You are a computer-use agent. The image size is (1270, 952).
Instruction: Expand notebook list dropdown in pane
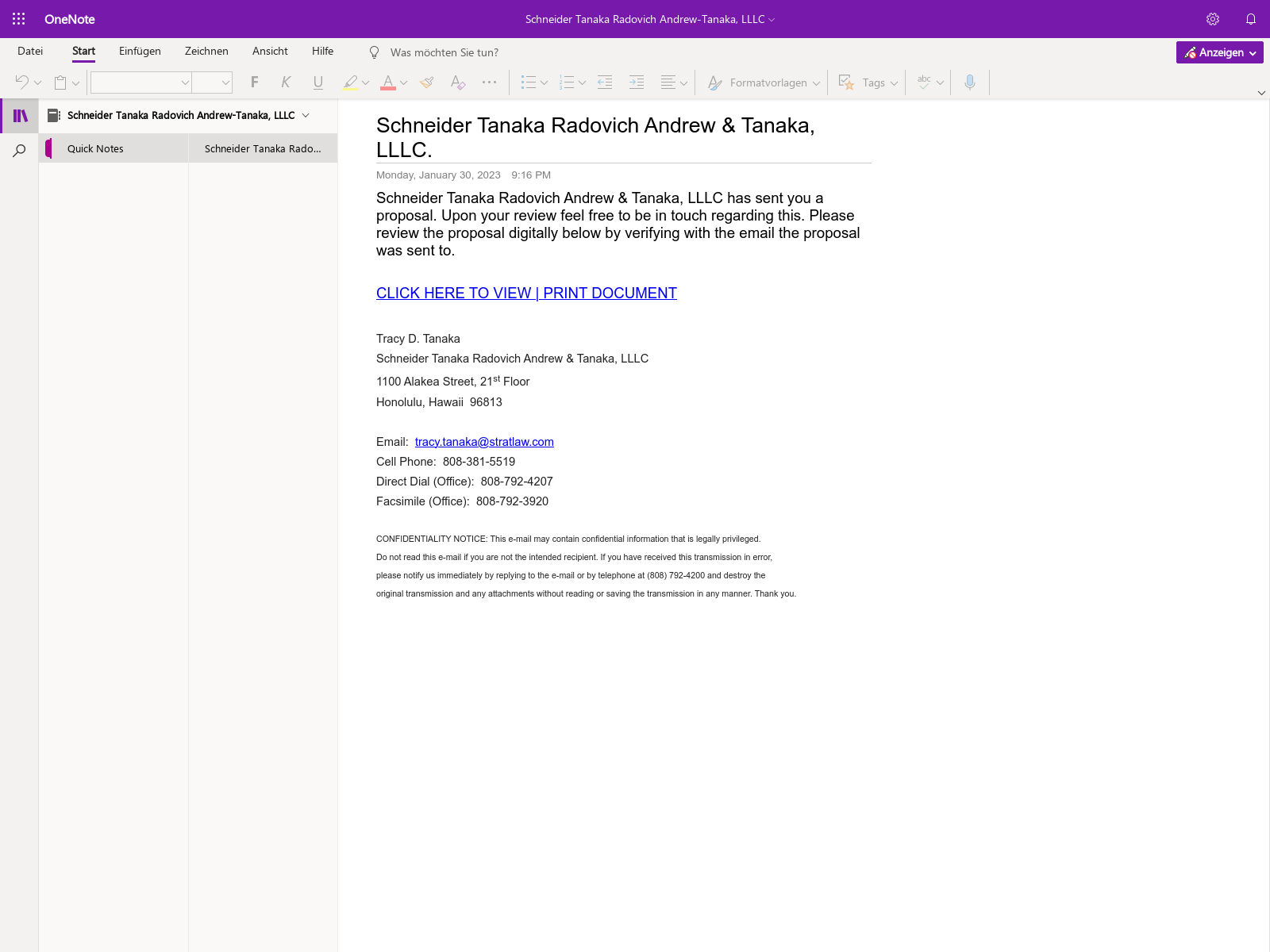[x=306, y=115]
